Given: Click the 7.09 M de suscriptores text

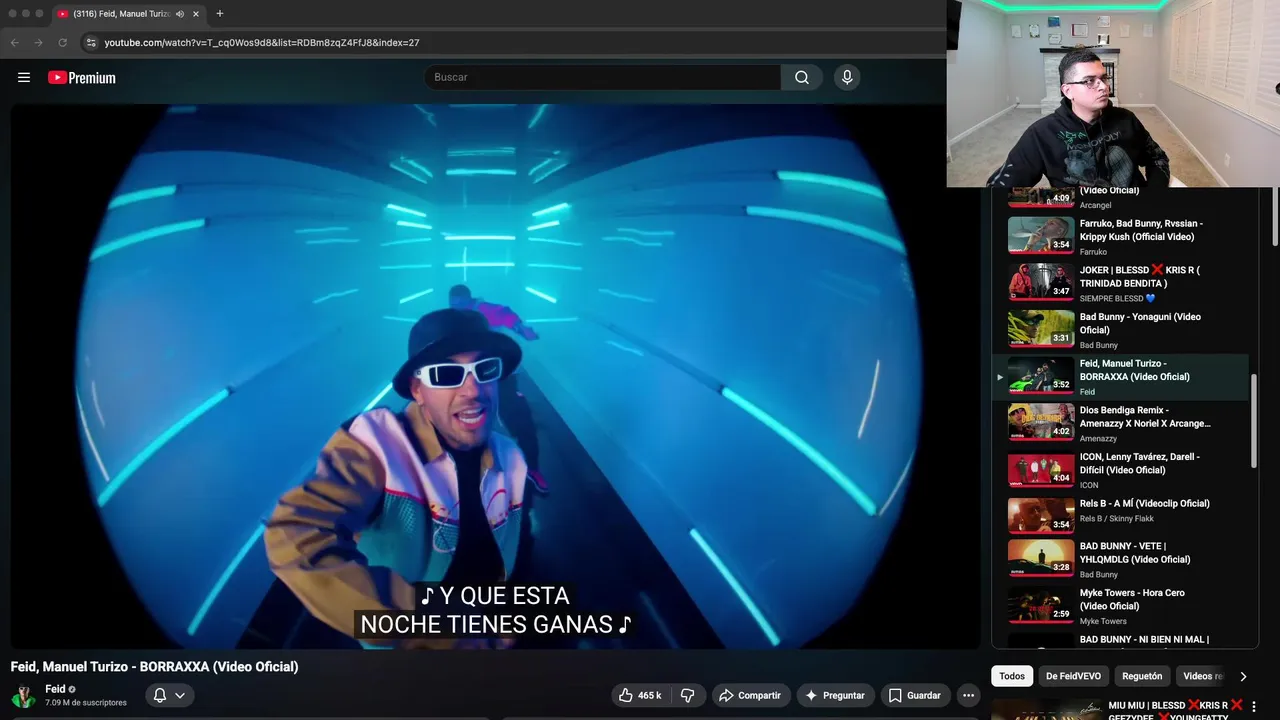Looking at the screenshot, I should tap(86, 703).
